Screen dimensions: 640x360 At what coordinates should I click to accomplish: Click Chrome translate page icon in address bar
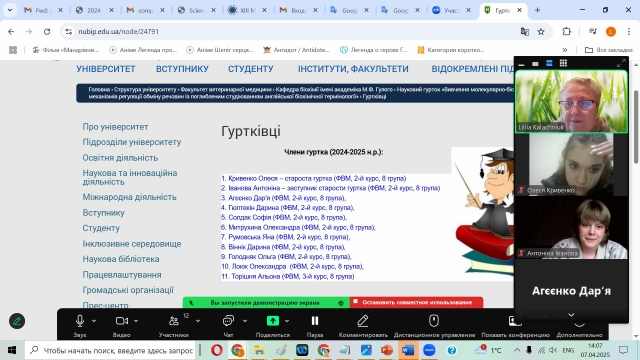(x=524, y=31)
